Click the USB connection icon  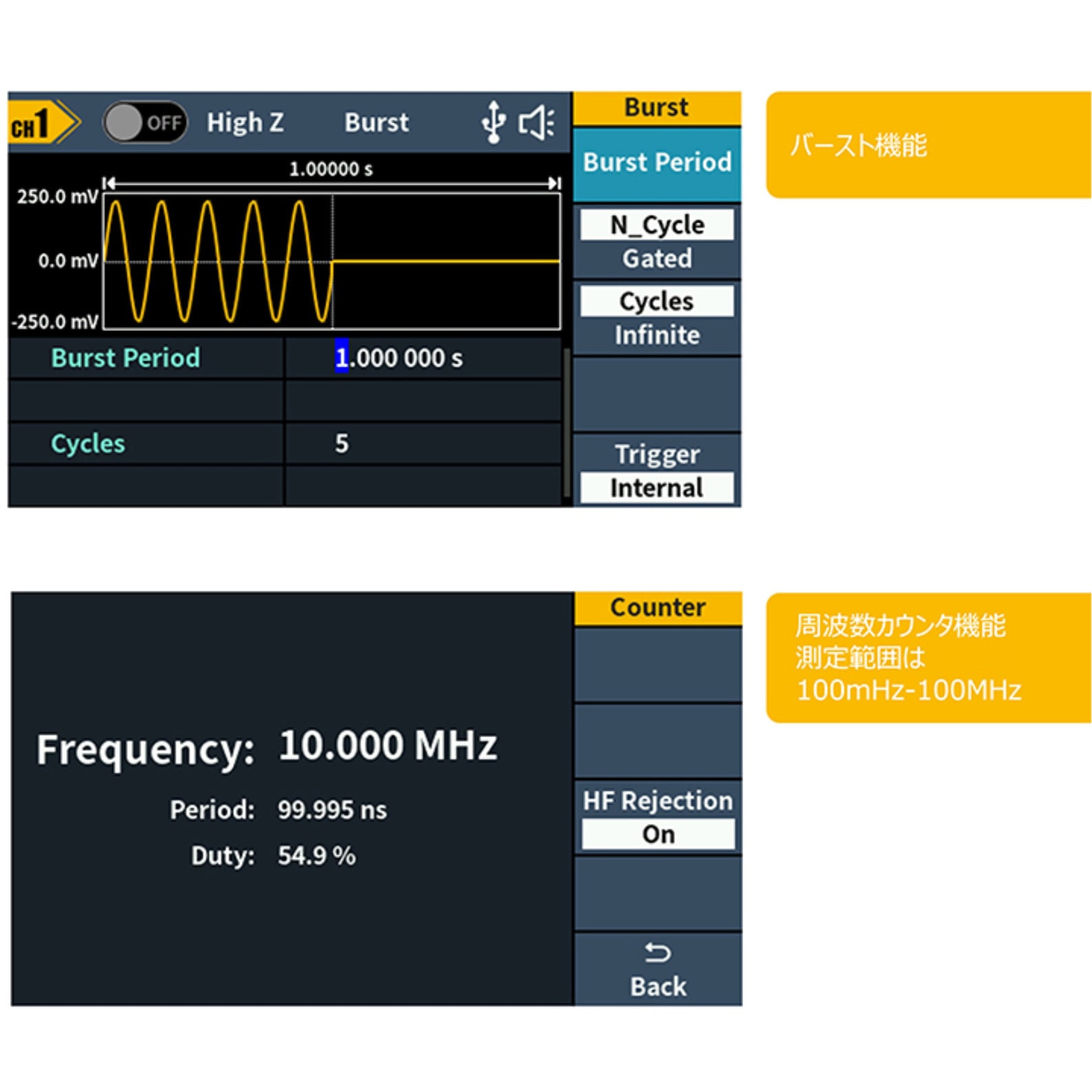[493, 122]
